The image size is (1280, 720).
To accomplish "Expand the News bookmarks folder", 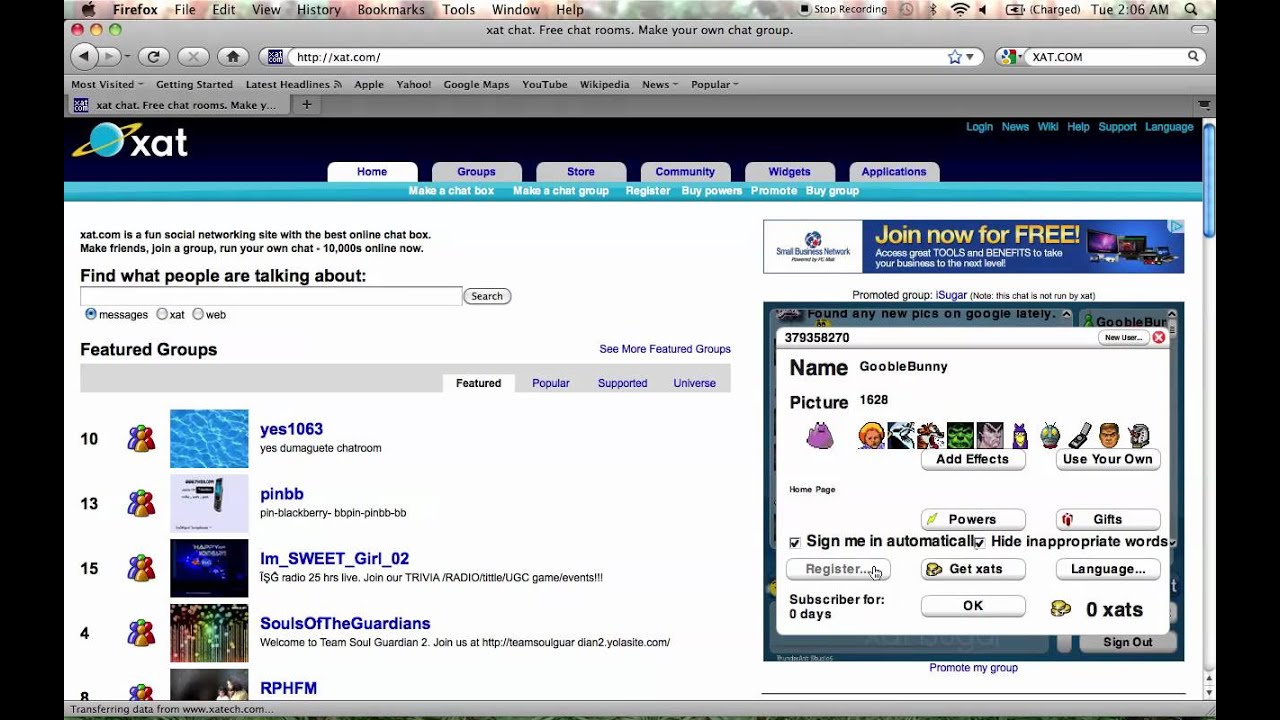I will [x=660, y=84].
